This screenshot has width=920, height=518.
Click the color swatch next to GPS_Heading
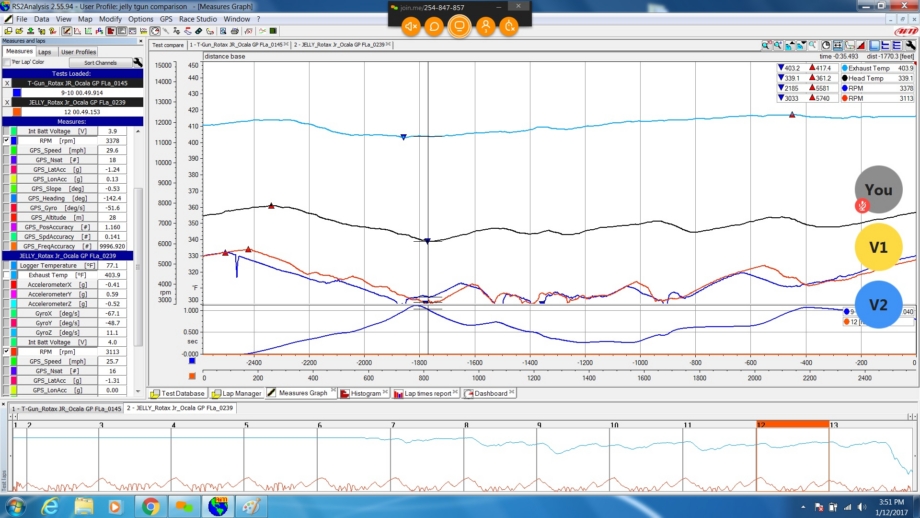[14, 198]
